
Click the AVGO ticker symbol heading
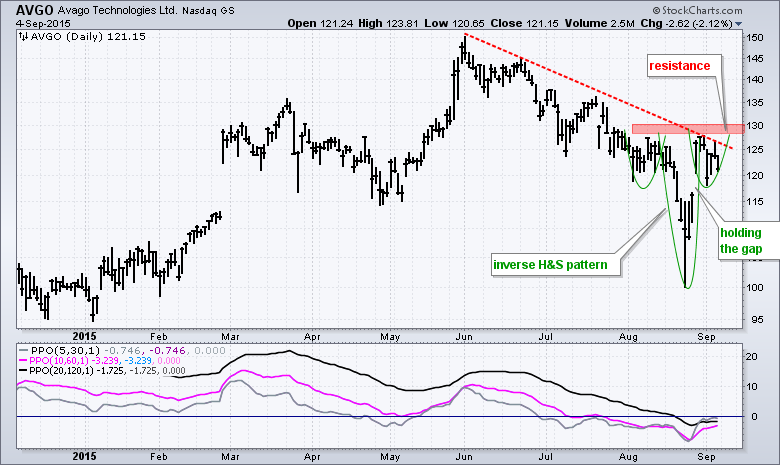[x=34, y=10]
